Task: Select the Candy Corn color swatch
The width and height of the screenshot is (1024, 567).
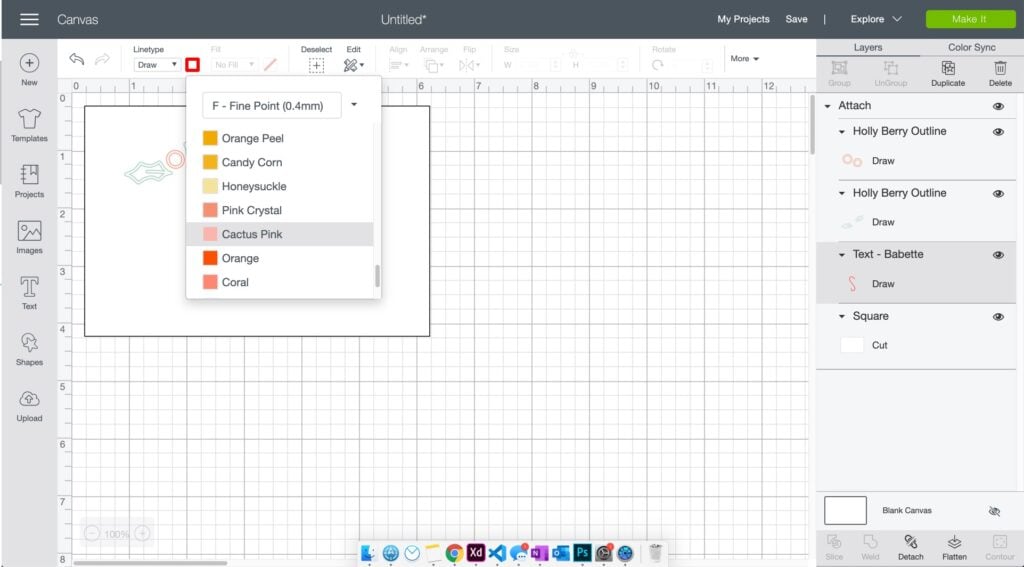Action: point(210,162)
